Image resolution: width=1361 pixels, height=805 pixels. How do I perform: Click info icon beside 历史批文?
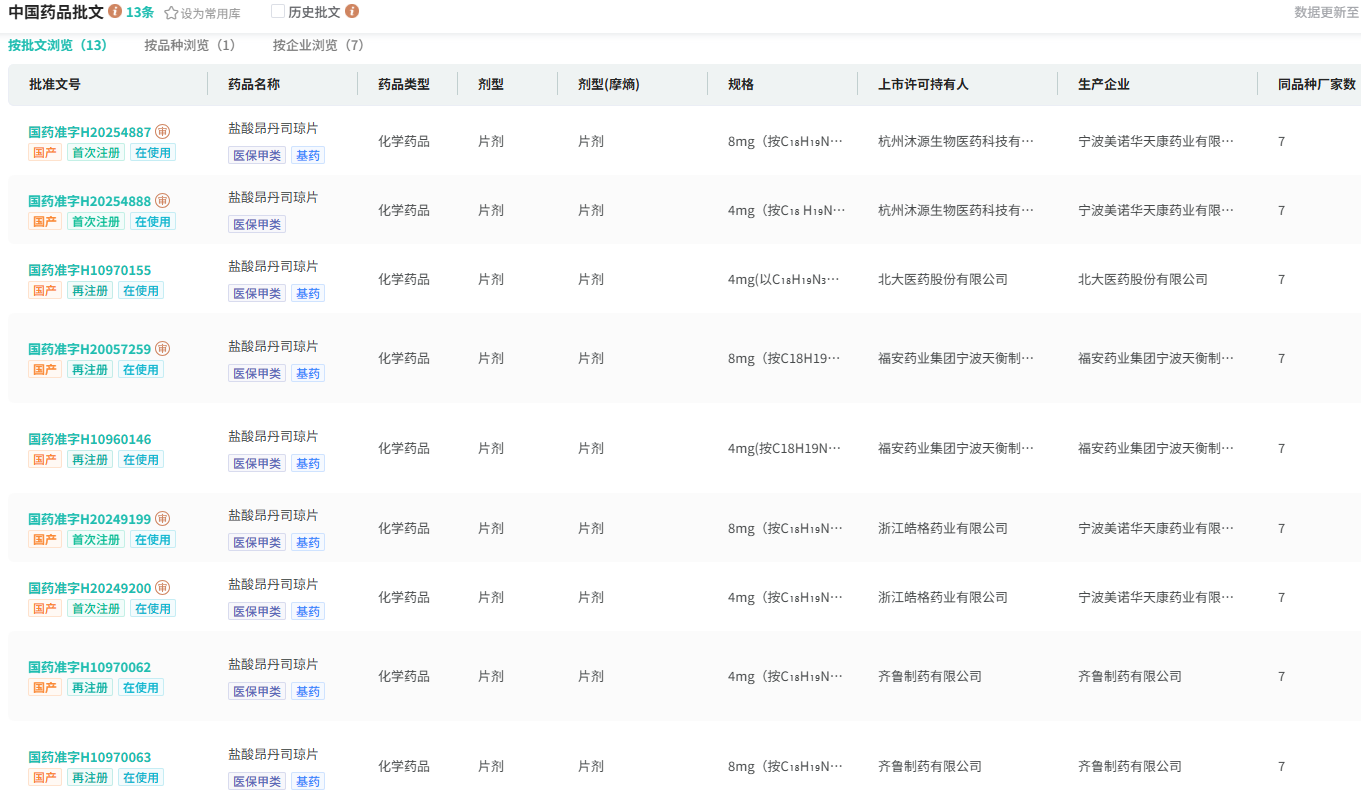point(352,12)
